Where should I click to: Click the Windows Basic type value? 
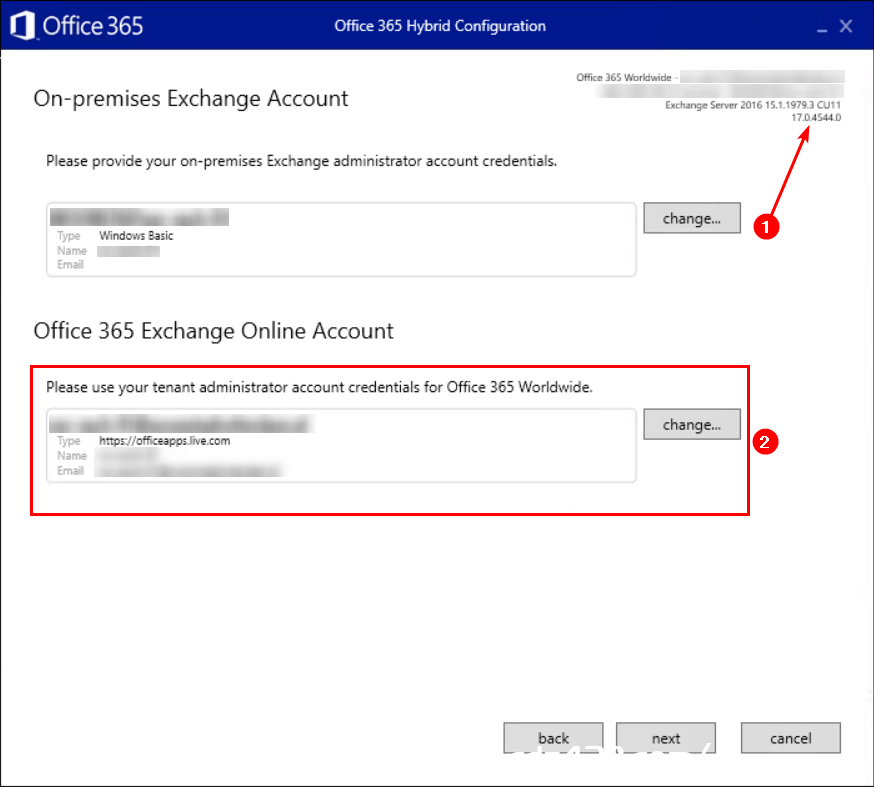coord(136,236)
